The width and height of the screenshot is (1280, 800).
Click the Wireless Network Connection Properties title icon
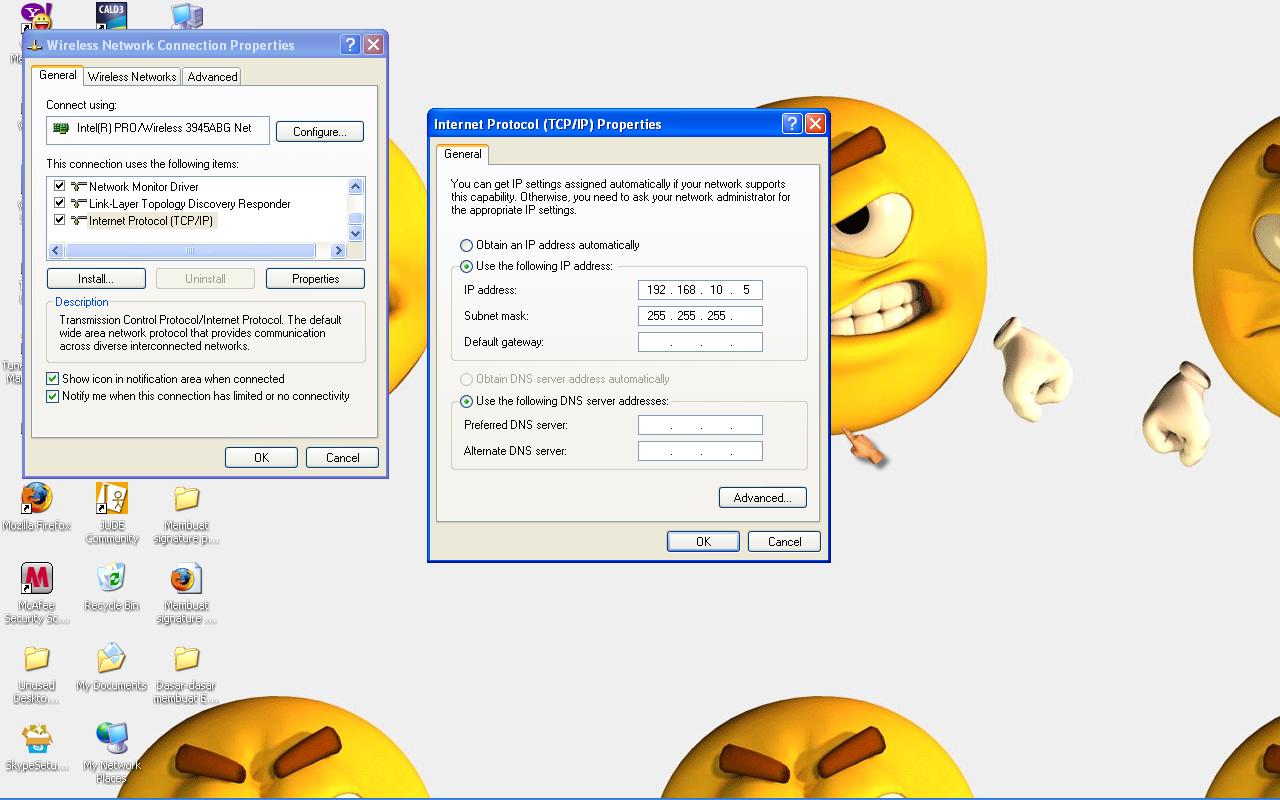(36, 45)
